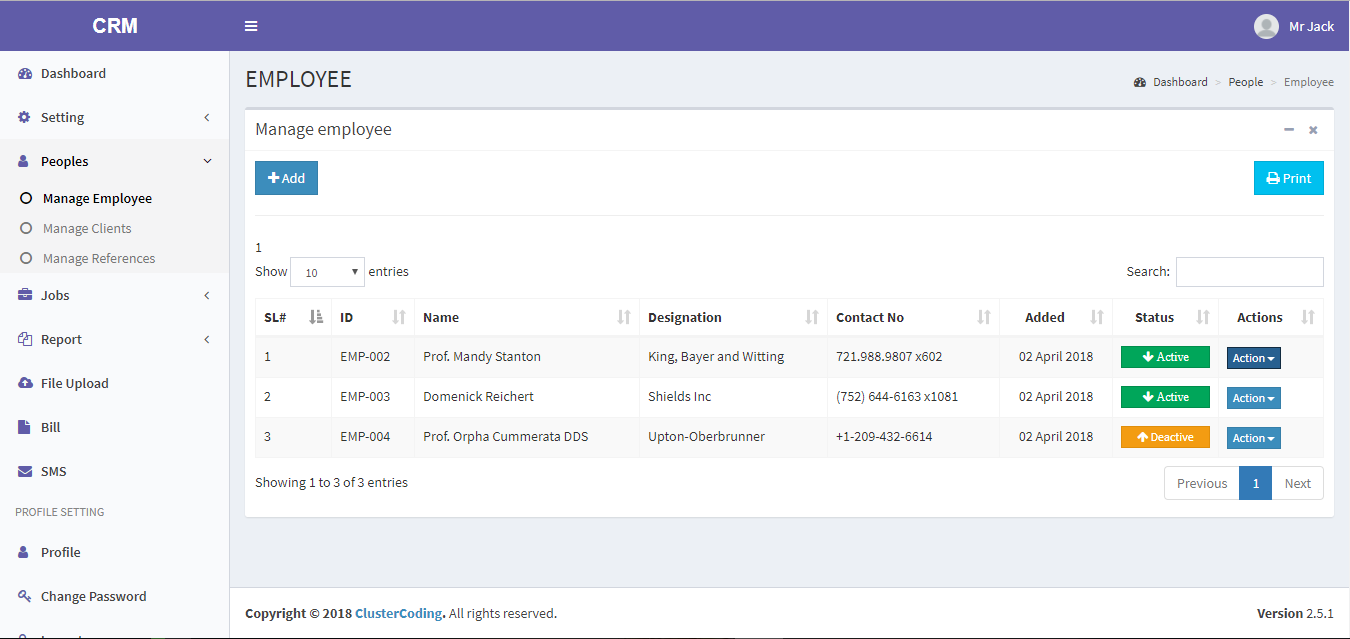1350x639 pixels.
Task: Open the ClusterCoding footer link
Action: [398, 614]
